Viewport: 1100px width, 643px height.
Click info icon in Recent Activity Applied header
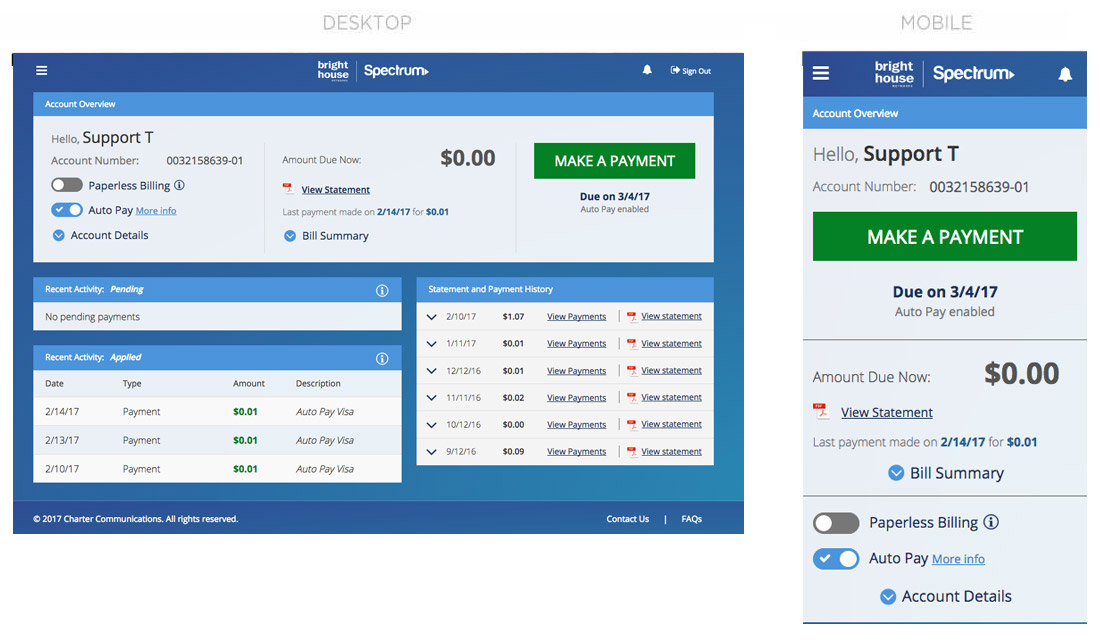[382, 358]
